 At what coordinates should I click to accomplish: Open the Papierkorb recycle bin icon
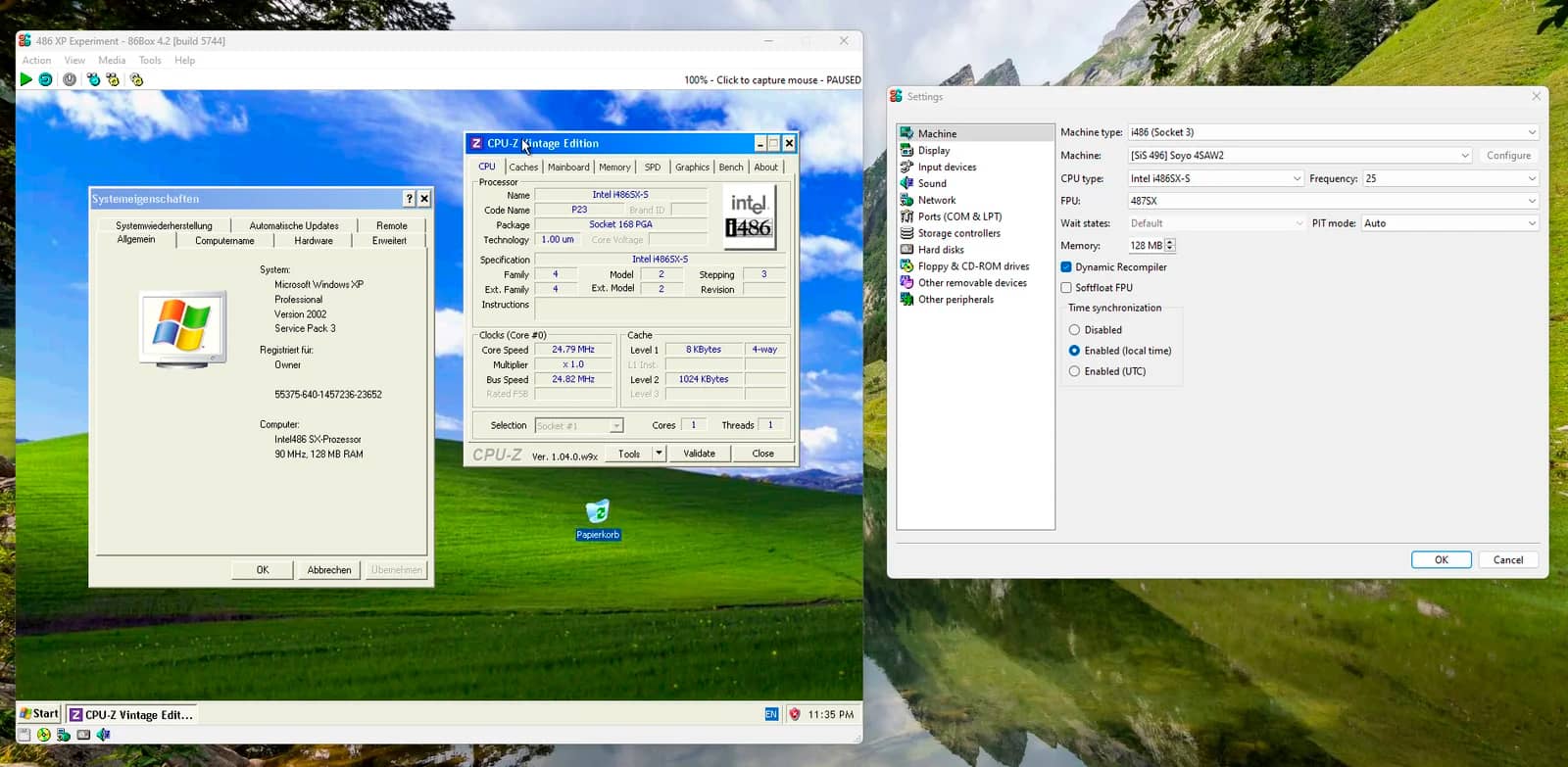[x=597, y=512]
